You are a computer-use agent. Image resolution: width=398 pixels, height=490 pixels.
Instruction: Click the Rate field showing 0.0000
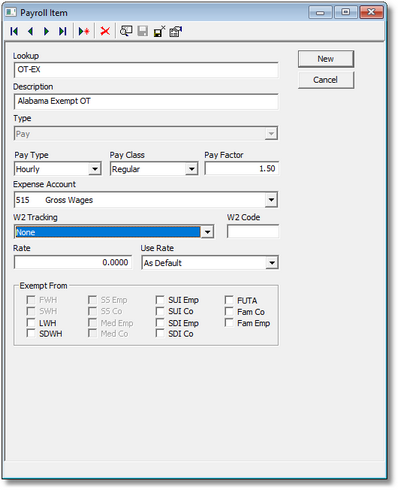click(73, 262)
